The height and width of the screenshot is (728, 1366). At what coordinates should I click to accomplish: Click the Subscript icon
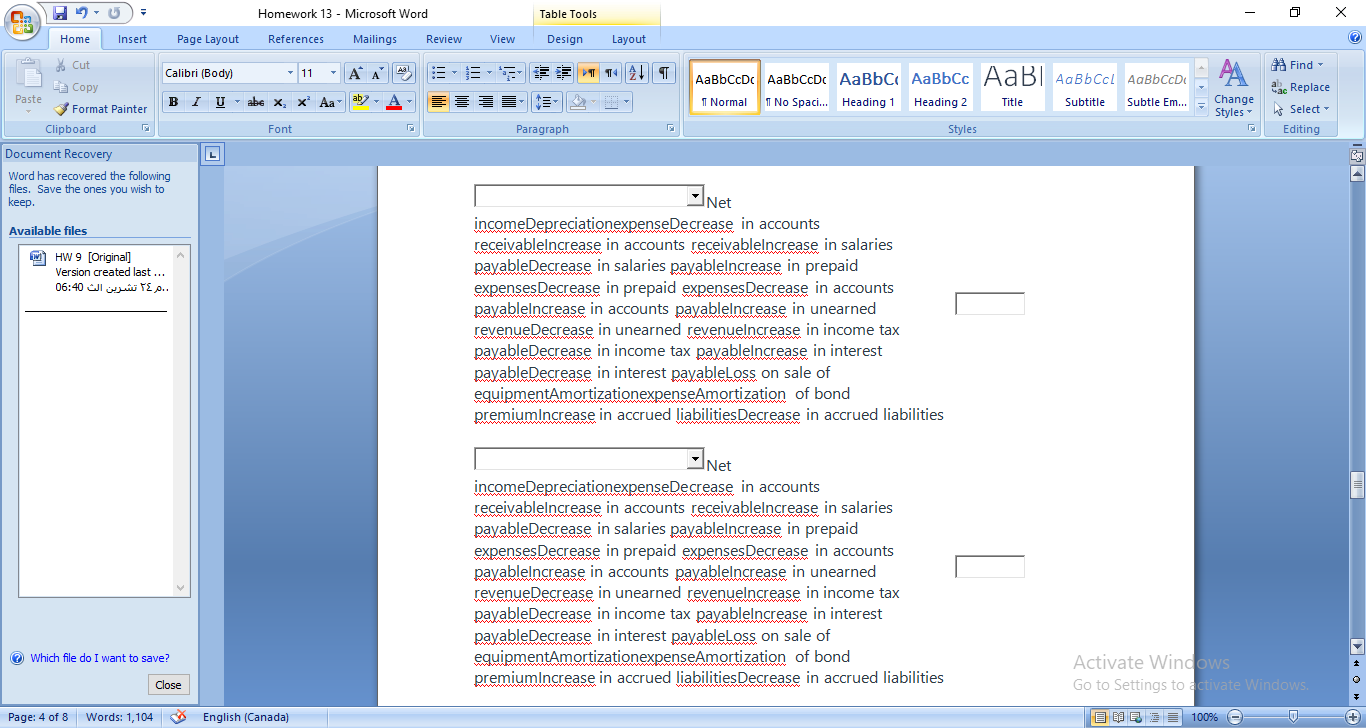pyautogui.click(x=280, y=102)
